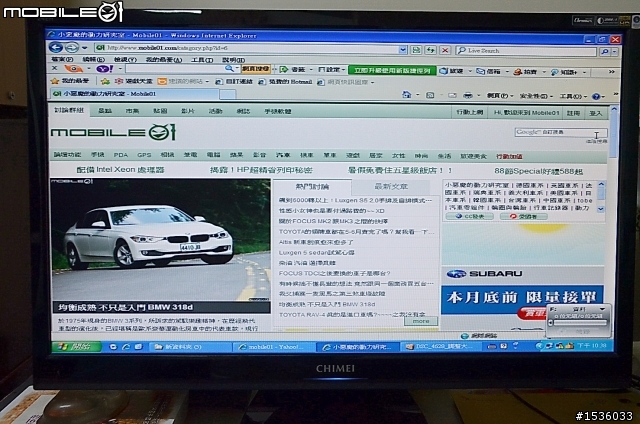The width and height of the screenshot is (640, 424).
Task: Click the white BMW 318d feature image
Action: coord(160,240)
